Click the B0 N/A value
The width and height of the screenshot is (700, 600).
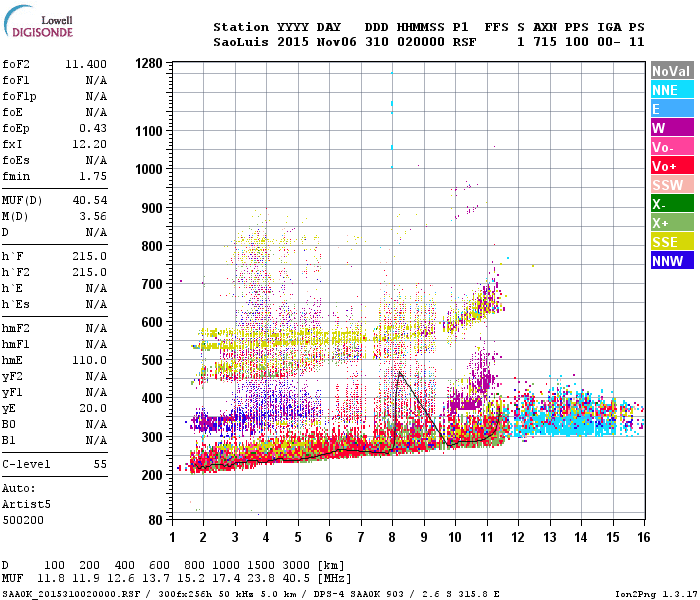[96, 425]
